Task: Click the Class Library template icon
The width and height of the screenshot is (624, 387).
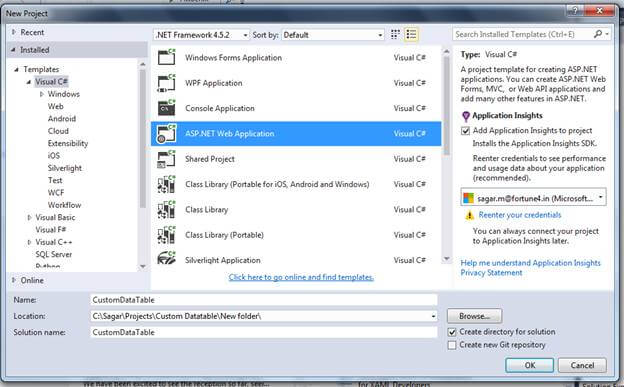Action: click(166, 209)
